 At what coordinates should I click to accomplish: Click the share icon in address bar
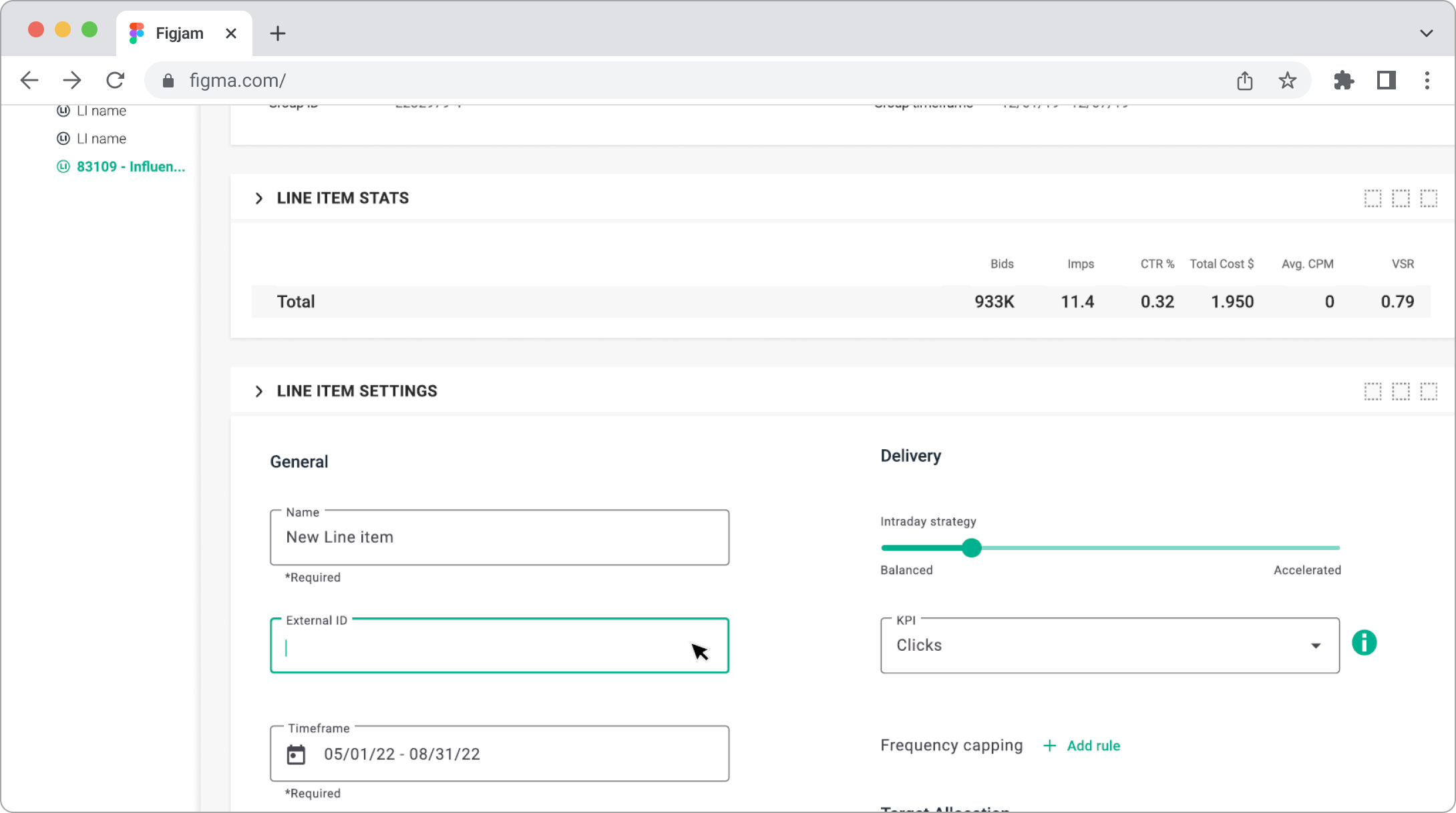pos(1244,81)
